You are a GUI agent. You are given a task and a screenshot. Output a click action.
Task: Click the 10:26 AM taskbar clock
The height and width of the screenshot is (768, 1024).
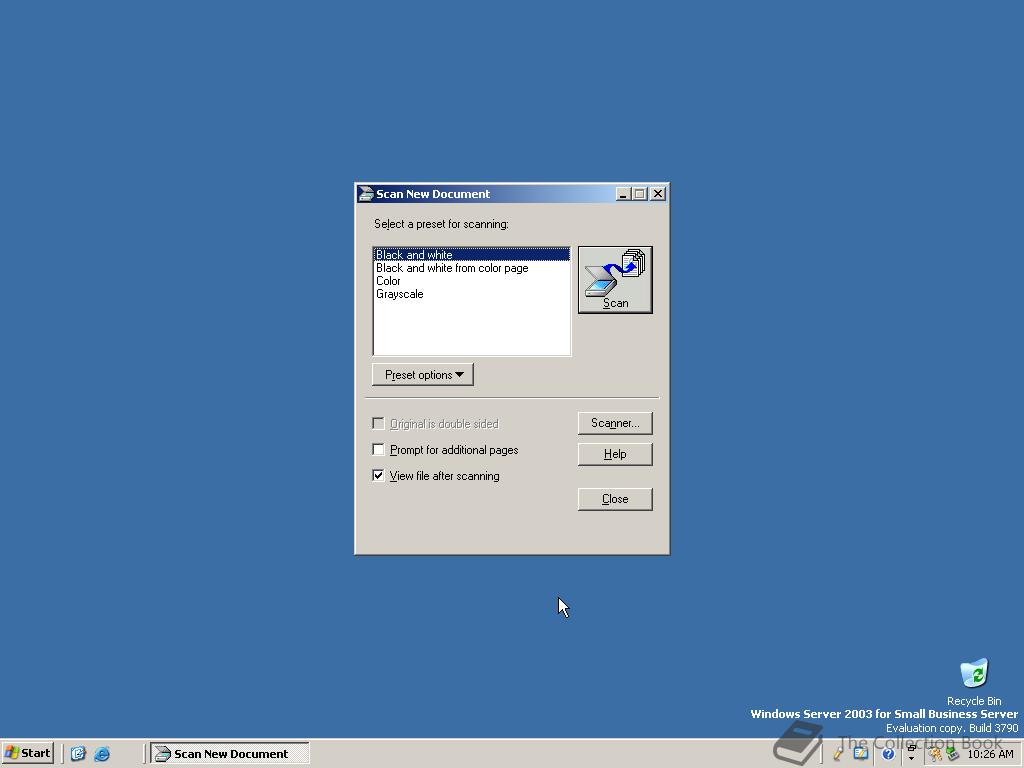[991, 754]
